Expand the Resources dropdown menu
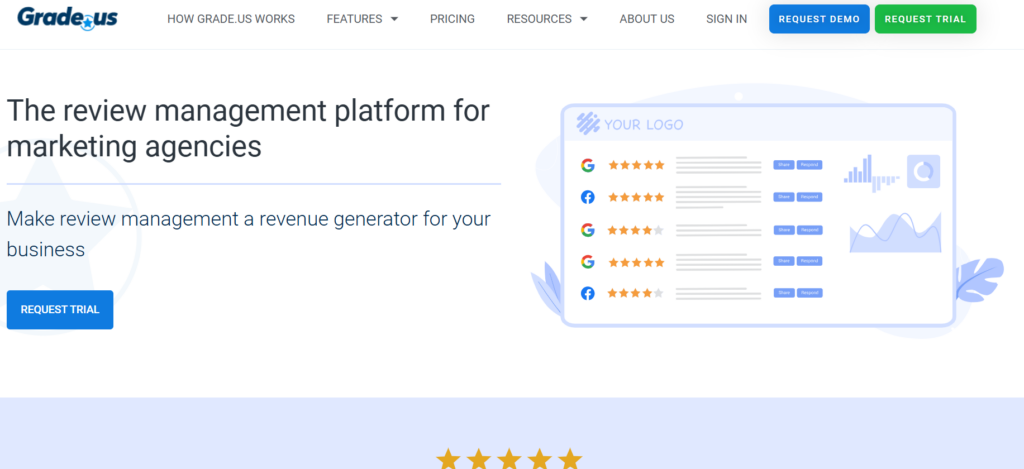Viewport: 1024px width, 469px height. click(x=547, y=19)
